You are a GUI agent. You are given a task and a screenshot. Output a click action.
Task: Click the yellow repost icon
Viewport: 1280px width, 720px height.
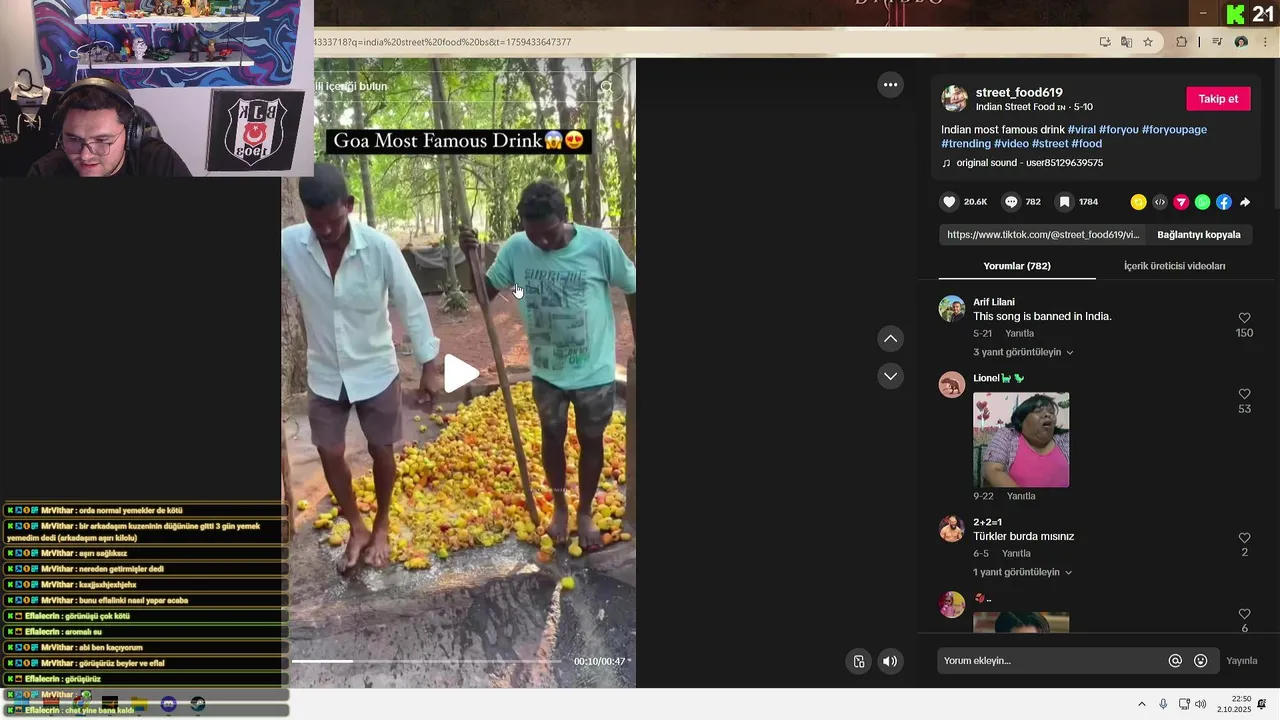pos(1138,202)
